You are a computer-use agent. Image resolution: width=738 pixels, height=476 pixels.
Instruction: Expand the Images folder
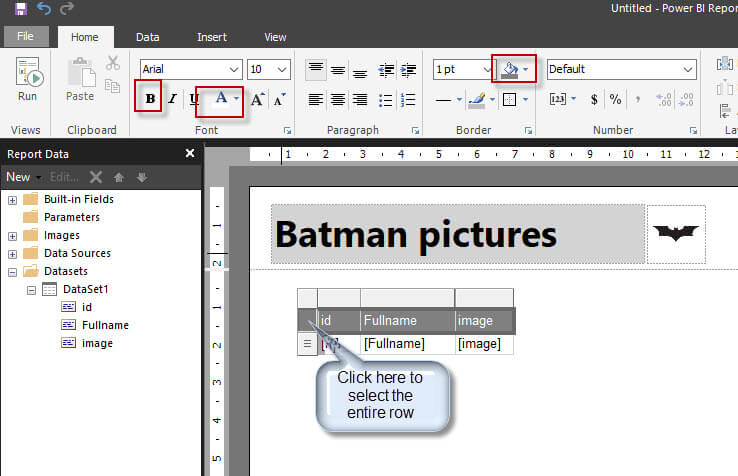click(12, 236)
